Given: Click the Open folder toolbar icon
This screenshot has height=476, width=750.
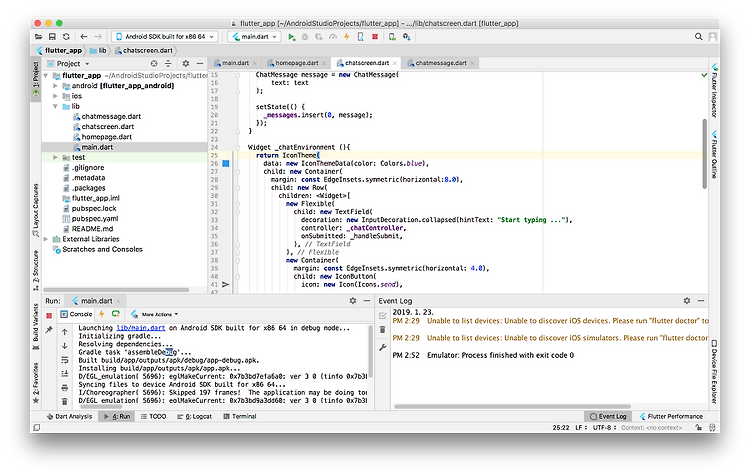Looking at the screenshot, I should pos(38,36).
